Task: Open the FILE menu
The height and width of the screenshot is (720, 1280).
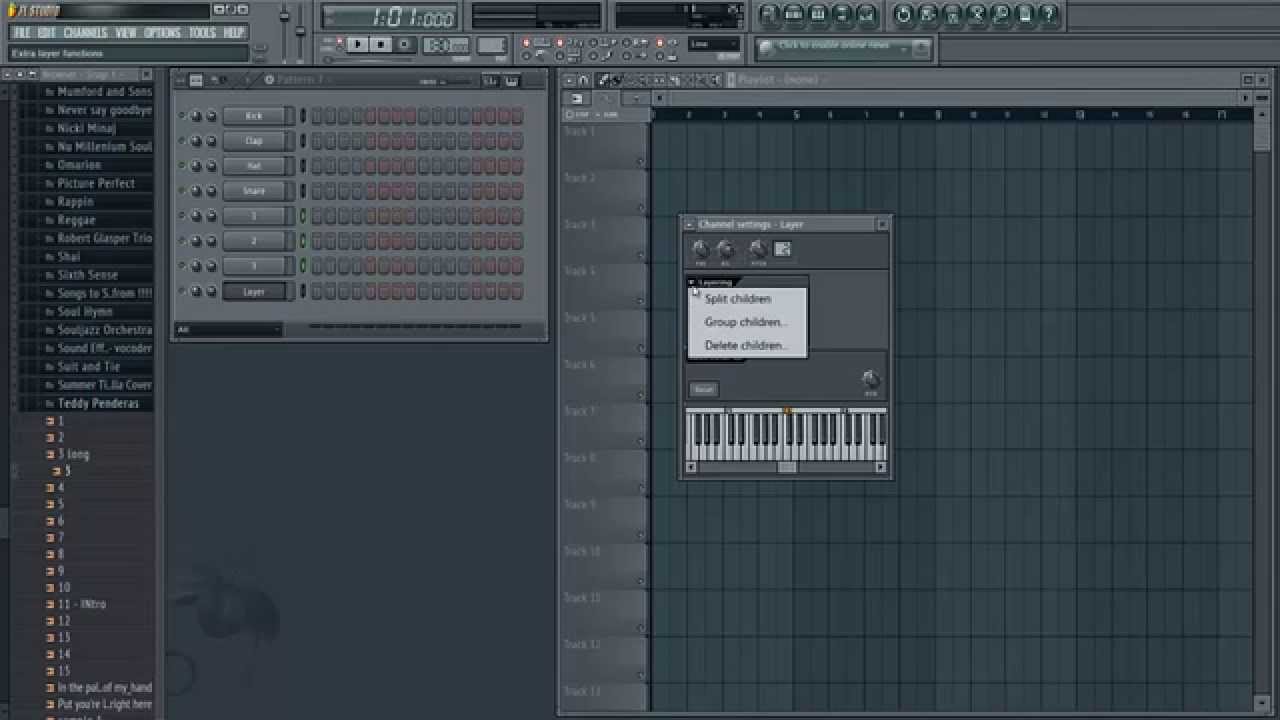Action: point(21,32)
